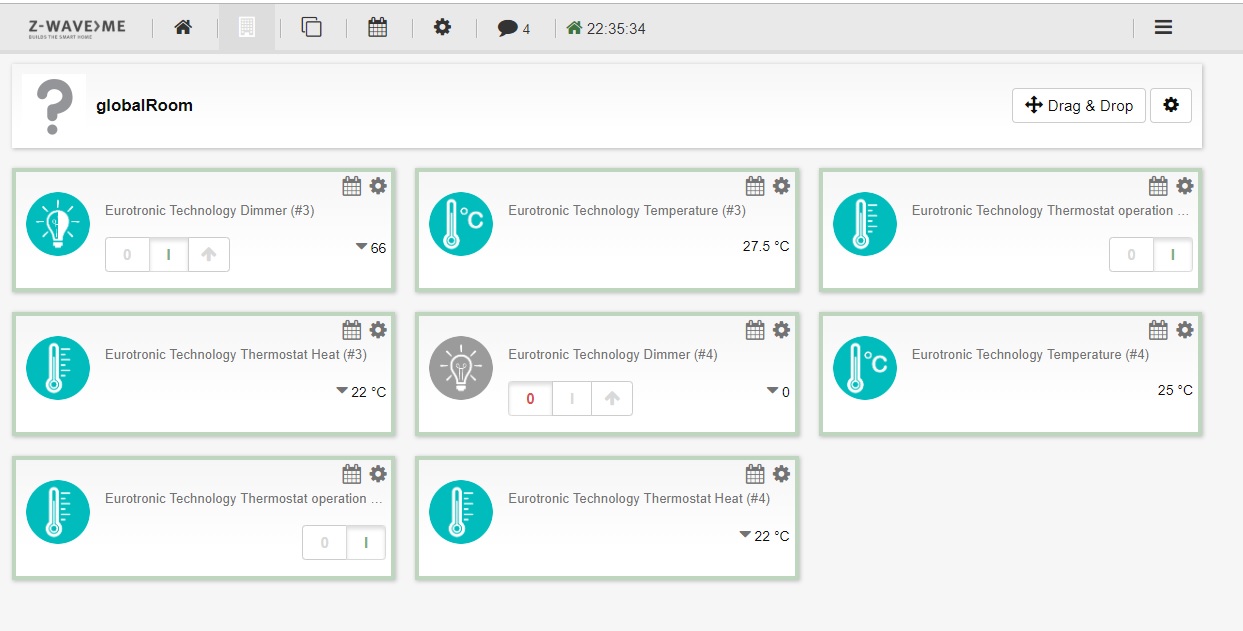Screen dimensions: 1243x631
Task: Switch top-right Thermostat operation on with I
Action: [x=1173, y=254]
